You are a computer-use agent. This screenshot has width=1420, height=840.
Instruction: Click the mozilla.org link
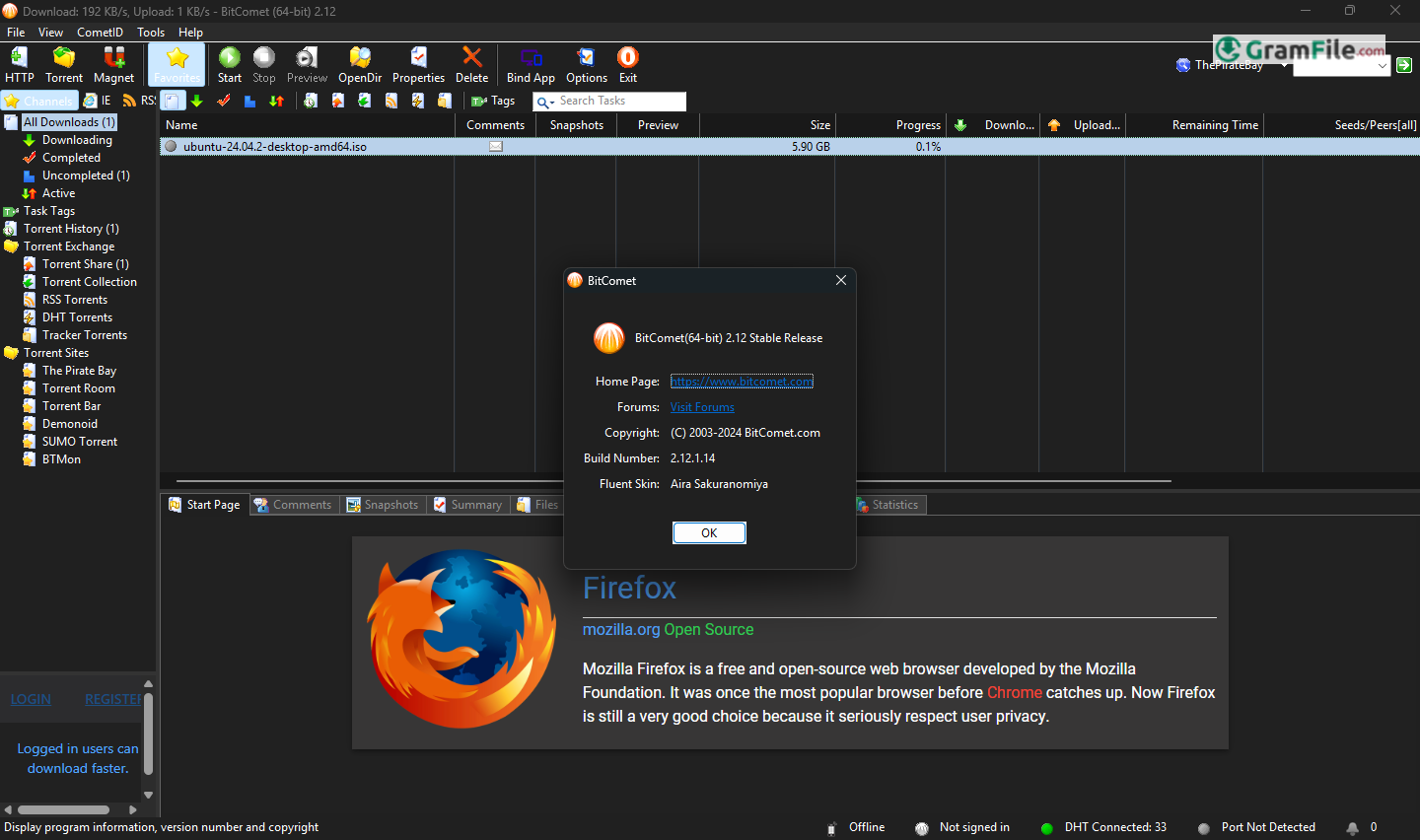[621, 629]
